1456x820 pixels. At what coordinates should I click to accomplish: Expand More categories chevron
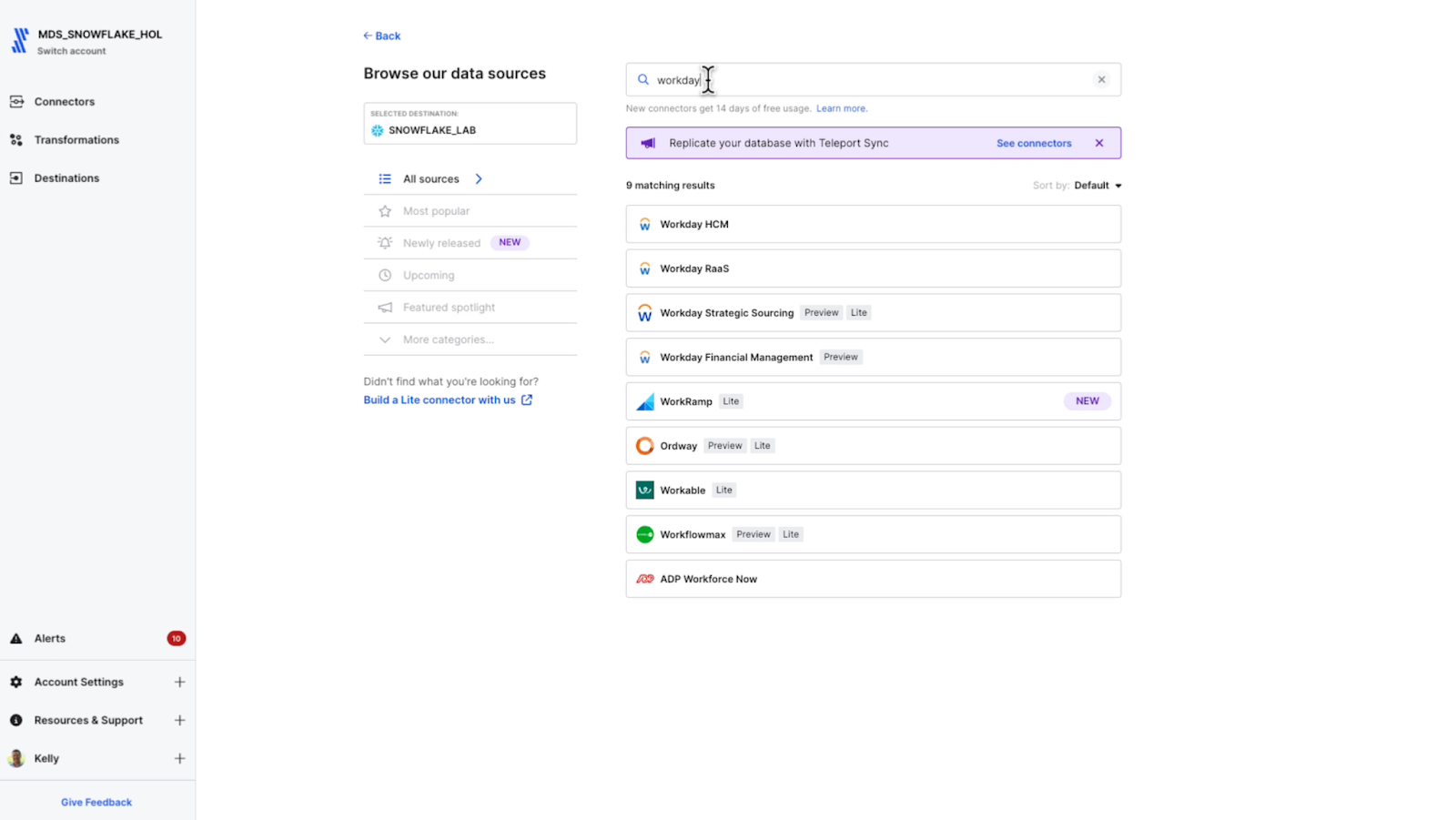385,339
